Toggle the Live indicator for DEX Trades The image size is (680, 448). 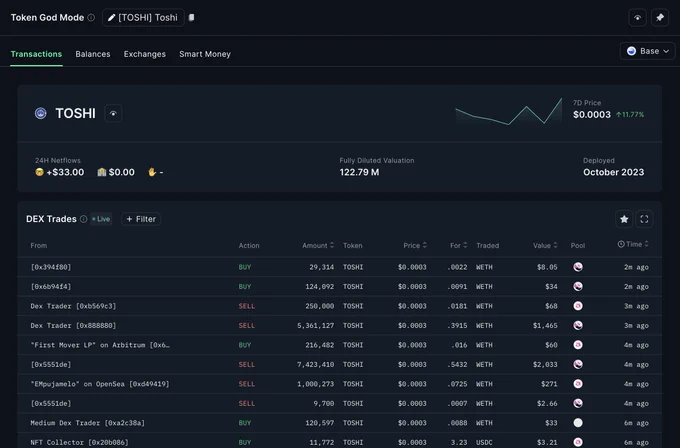(x=101, y=219)
